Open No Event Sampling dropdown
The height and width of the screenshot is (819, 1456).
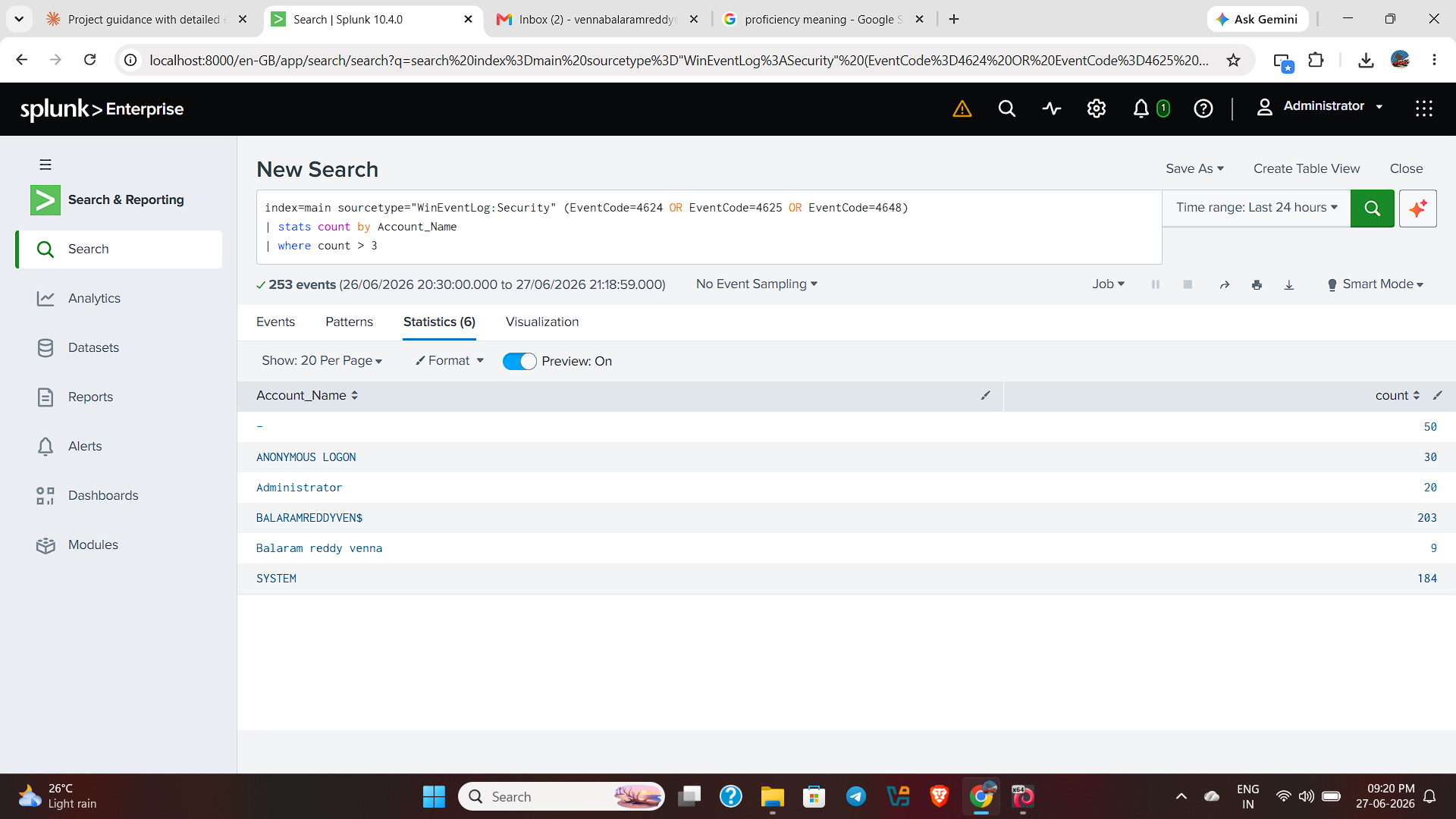tap(756, 284)
